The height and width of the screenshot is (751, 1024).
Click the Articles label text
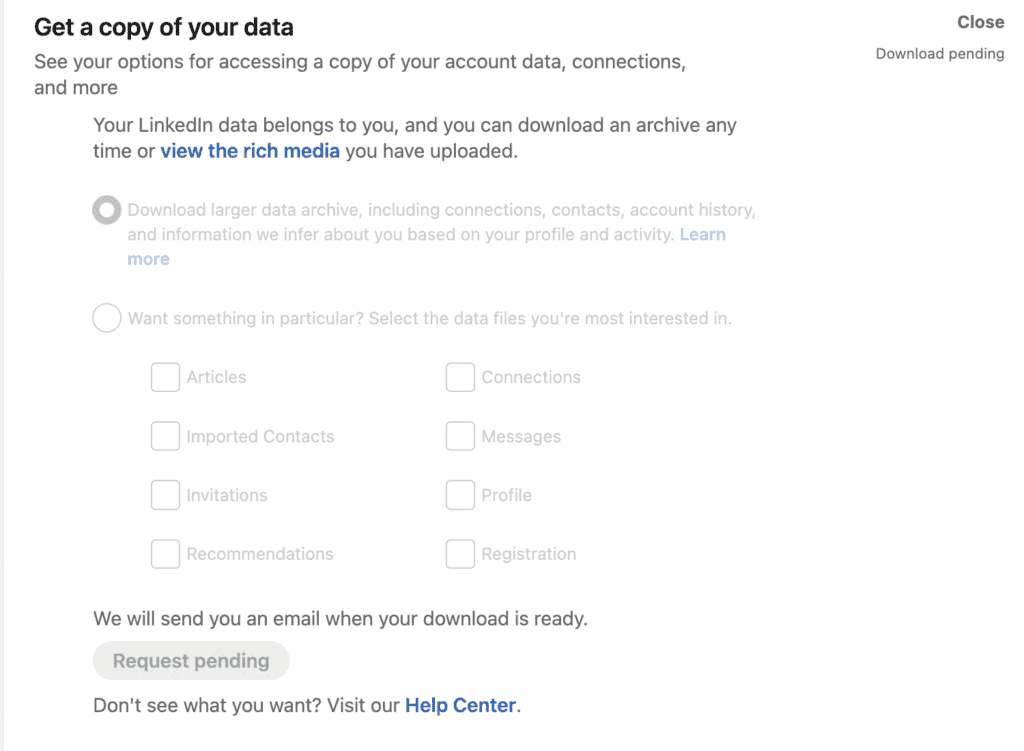pos(216,377)
